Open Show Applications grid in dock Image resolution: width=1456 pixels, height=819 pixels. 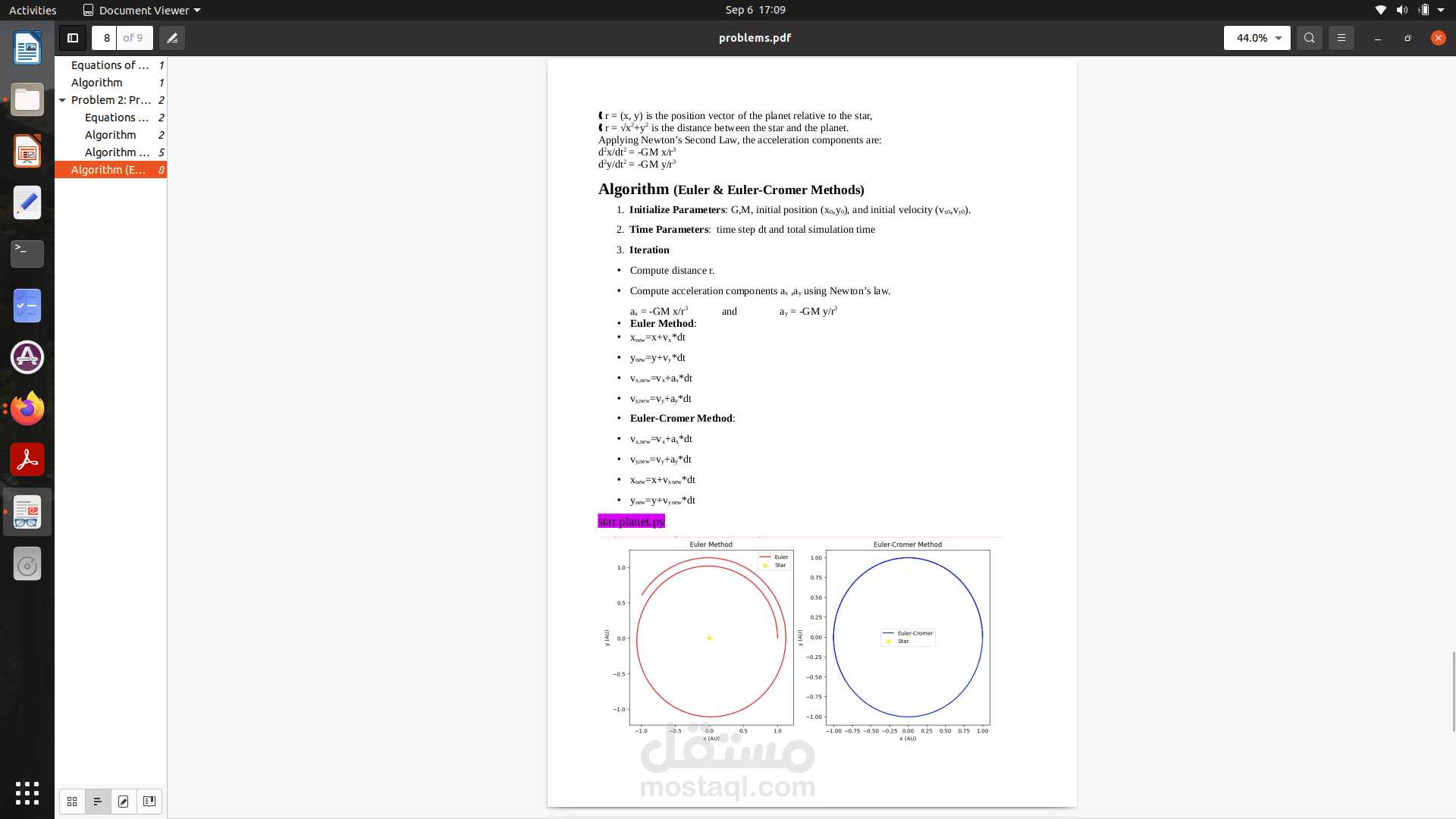click(27, 793)
